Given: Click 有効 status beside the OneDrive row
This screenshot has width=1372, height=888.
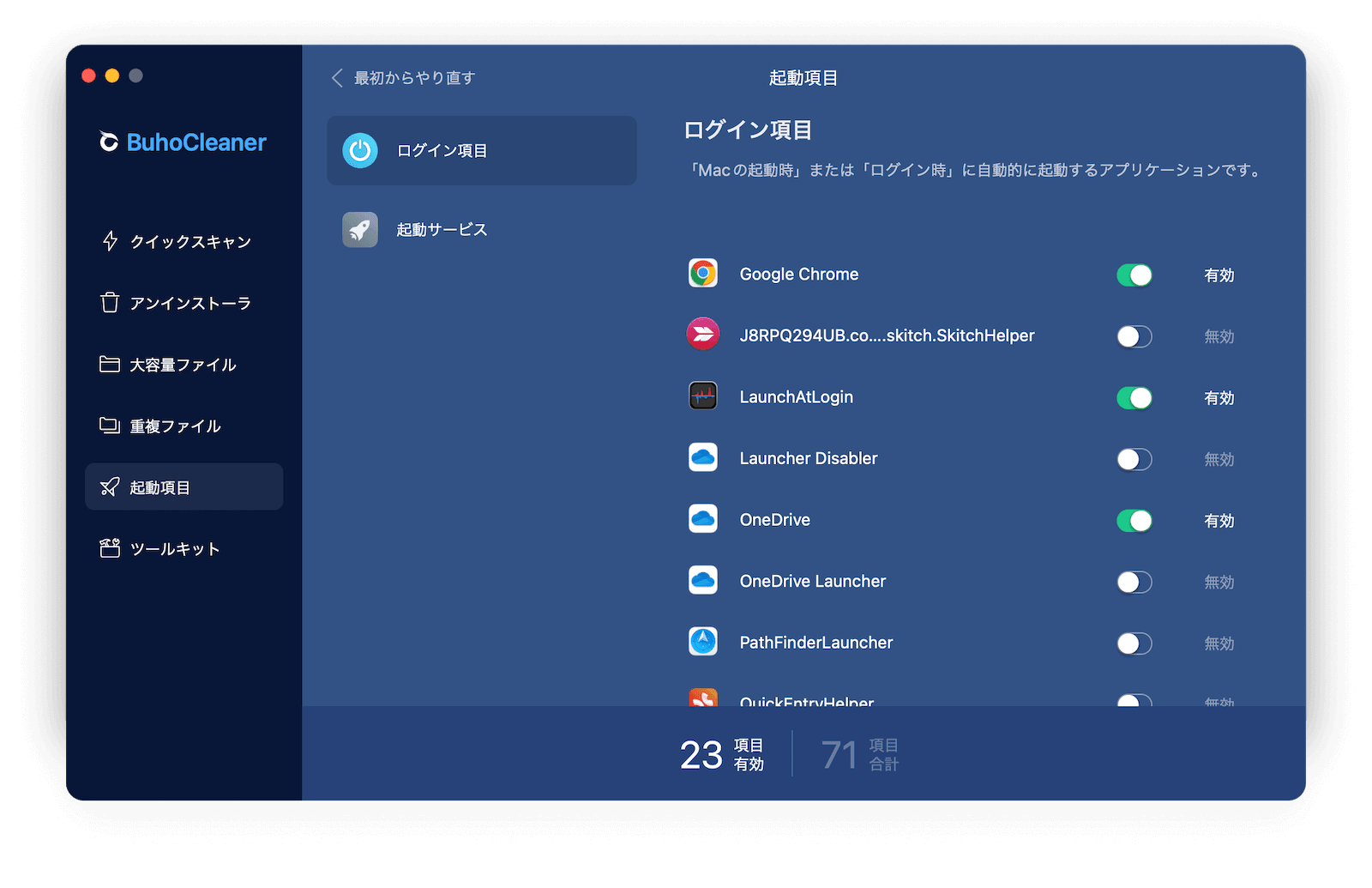Looking at the screenshot, I should (x=1219, y=521).
